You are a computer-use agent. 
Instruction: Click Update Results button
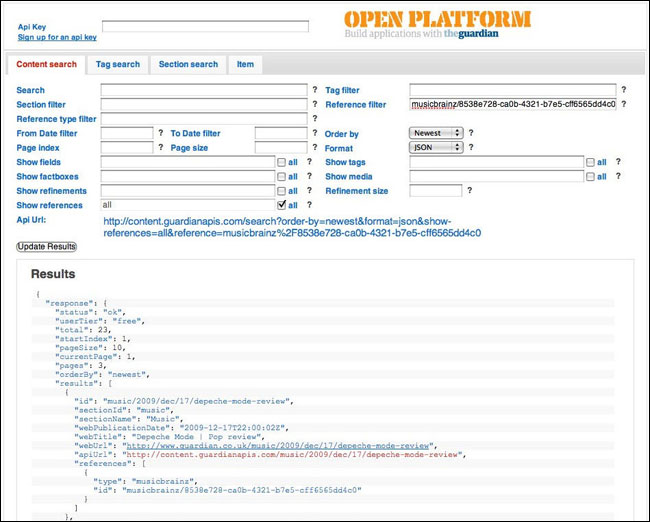pyautogui.click(x=46, y=247)
